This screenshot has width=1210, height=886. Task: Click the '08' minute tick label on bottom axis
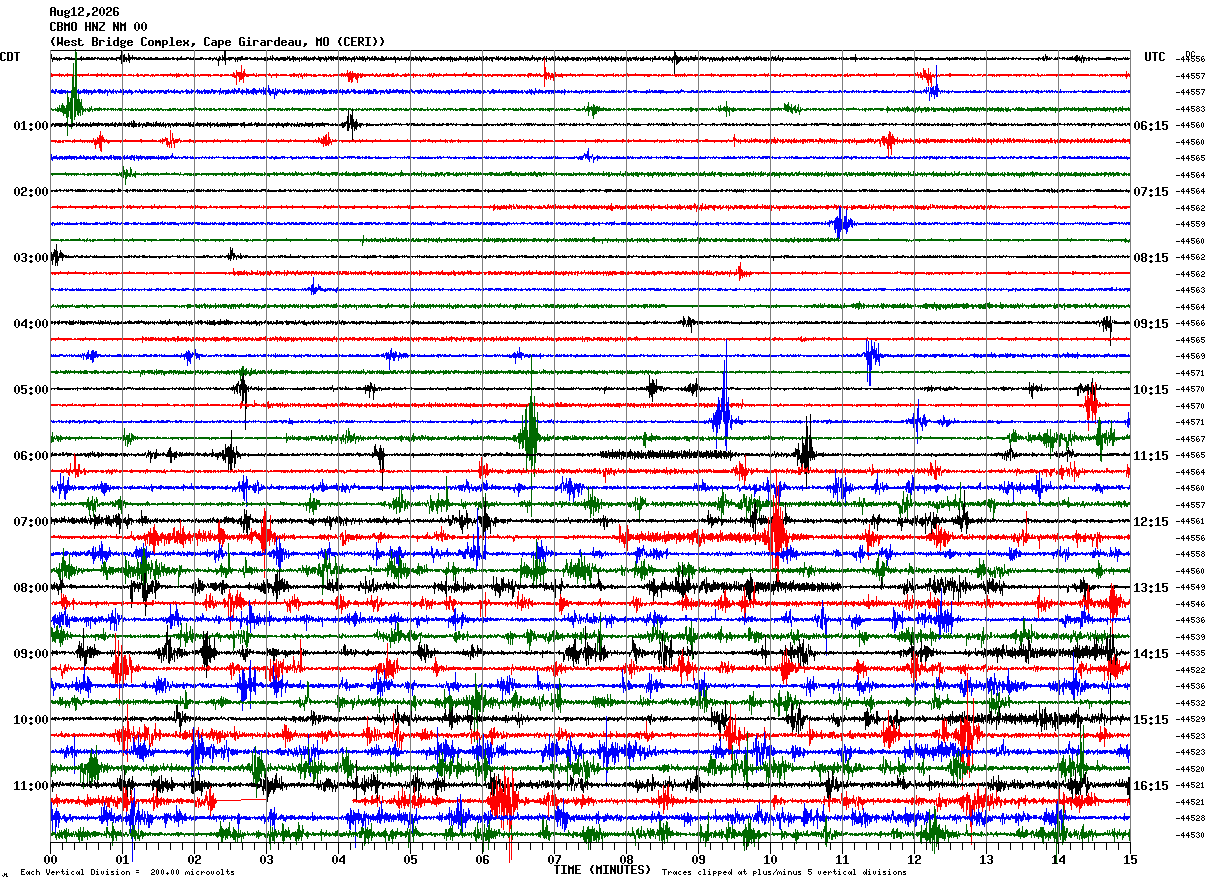pos(627,860)
